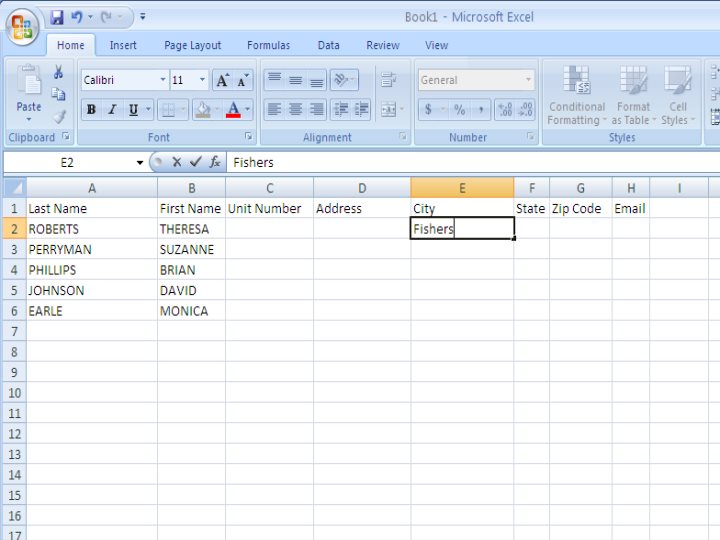Decrease font size with Shrink Font
Image resolution: width=720 pixels, height=540 pixels.
coord(243,80)
